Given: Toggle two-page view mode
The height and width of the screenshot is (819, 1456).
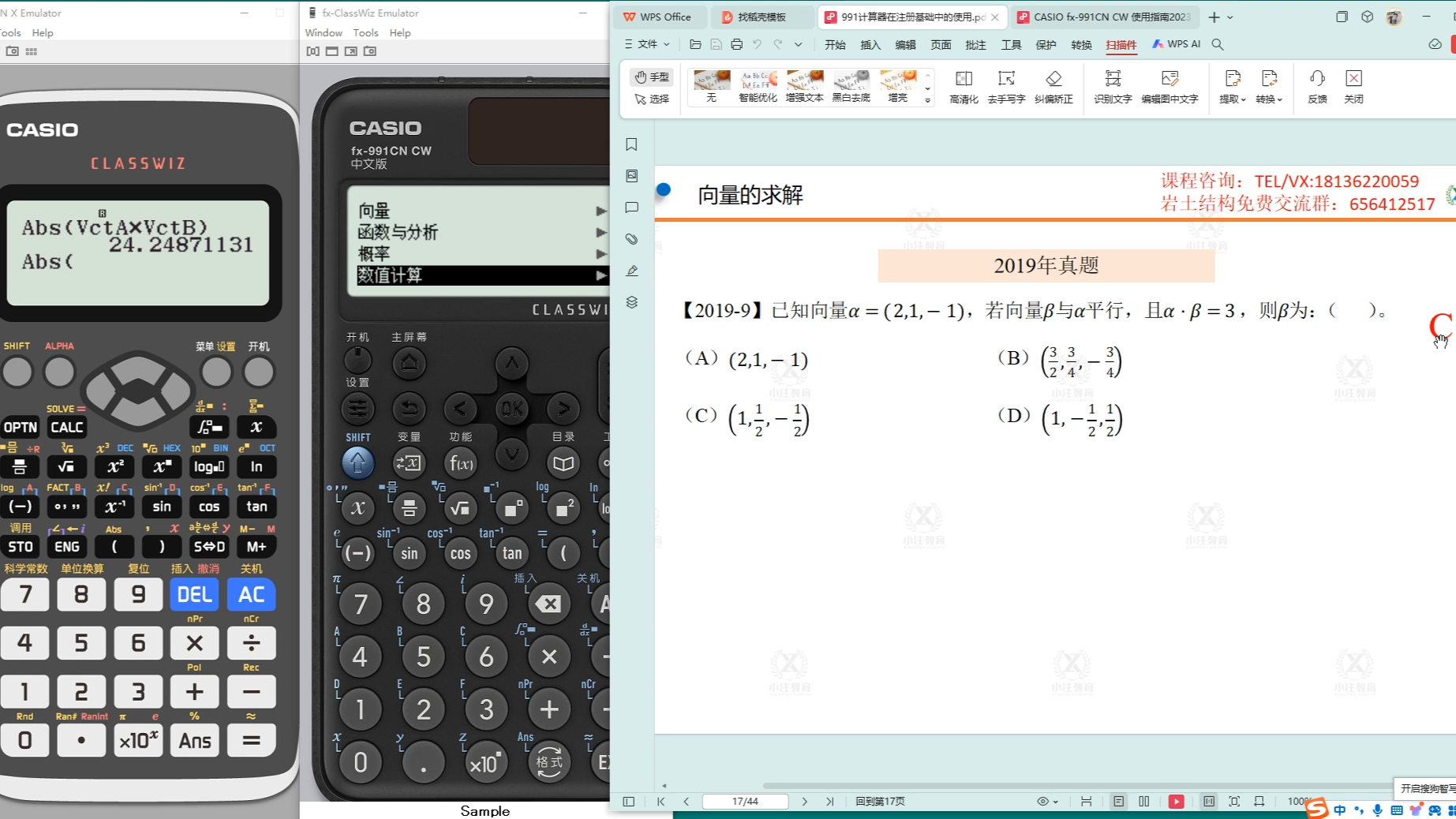Looking at the screenshot, I should click(1143, 801).
